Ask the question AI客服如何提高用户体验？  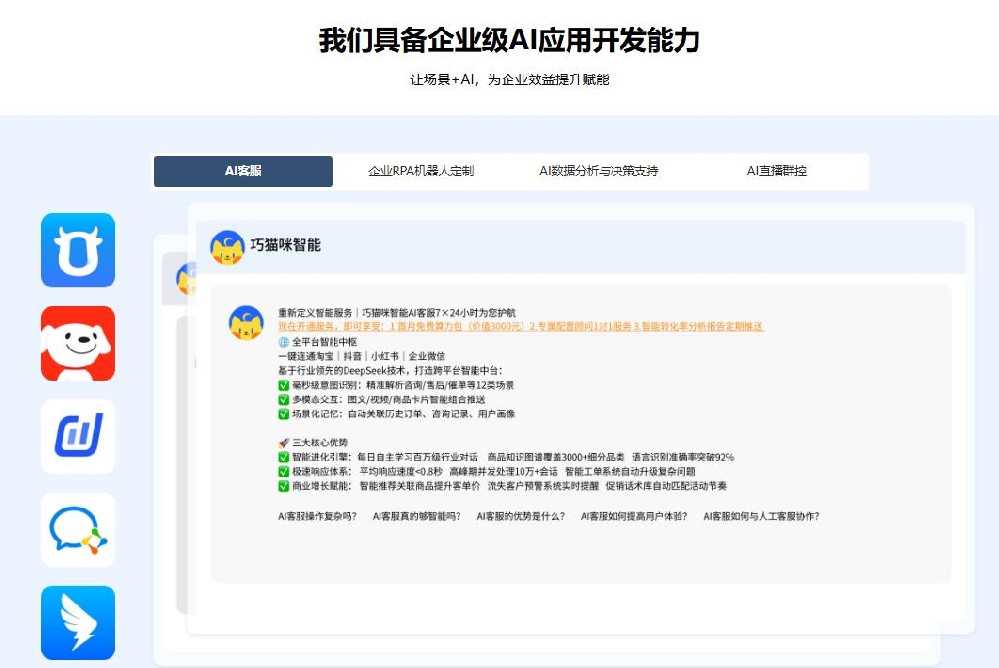634,516
